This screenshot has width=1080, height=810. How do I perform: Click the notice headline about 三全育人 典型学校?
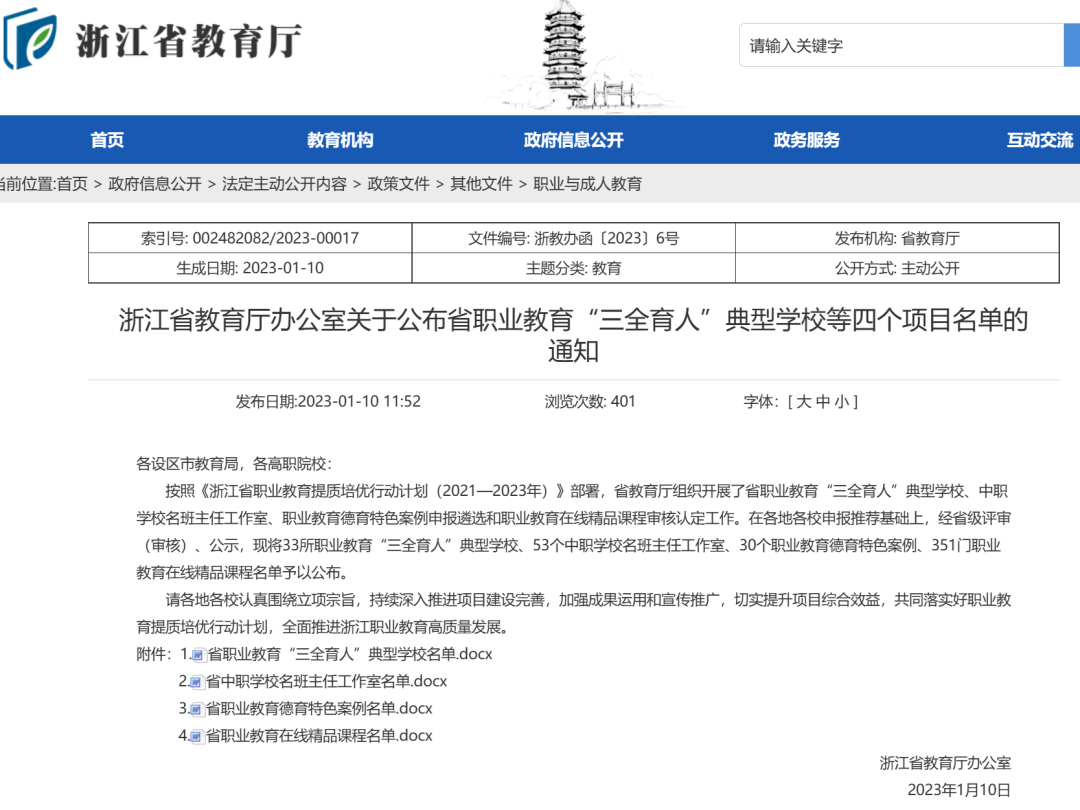click(573, 335)
